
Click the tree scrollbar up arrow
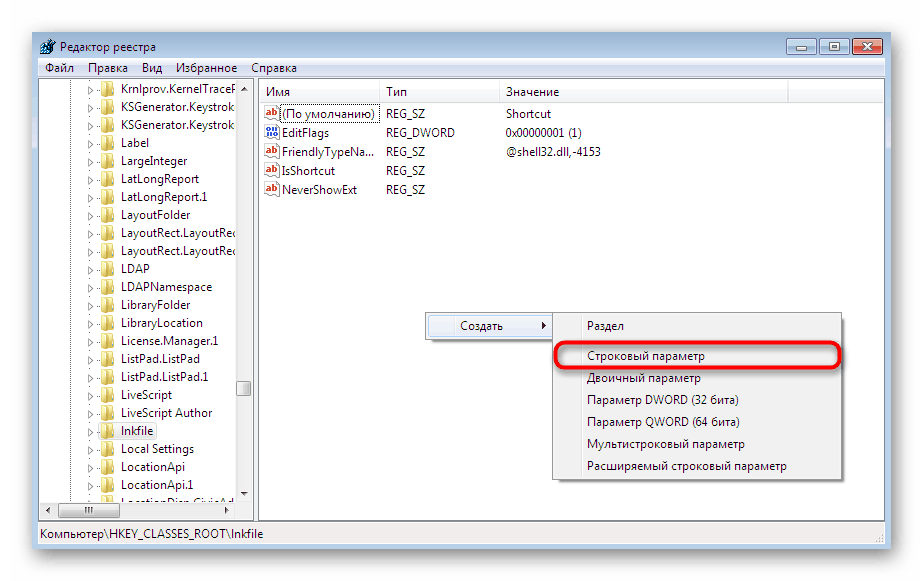pyautogui.click(x=244, y=89)
